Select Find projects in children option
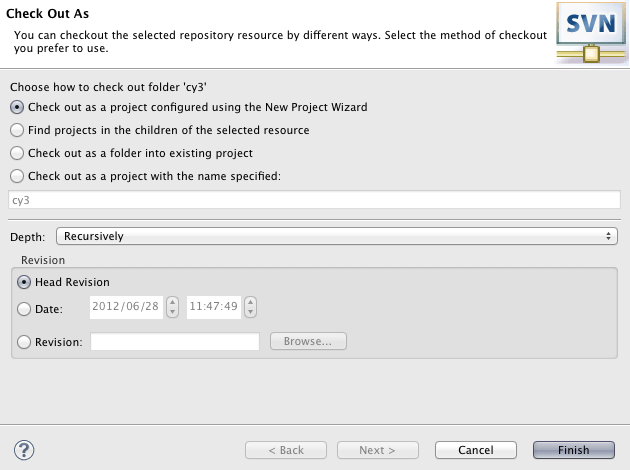The width and height of the screenshot is (630, 470). click(x=17, y=130)
